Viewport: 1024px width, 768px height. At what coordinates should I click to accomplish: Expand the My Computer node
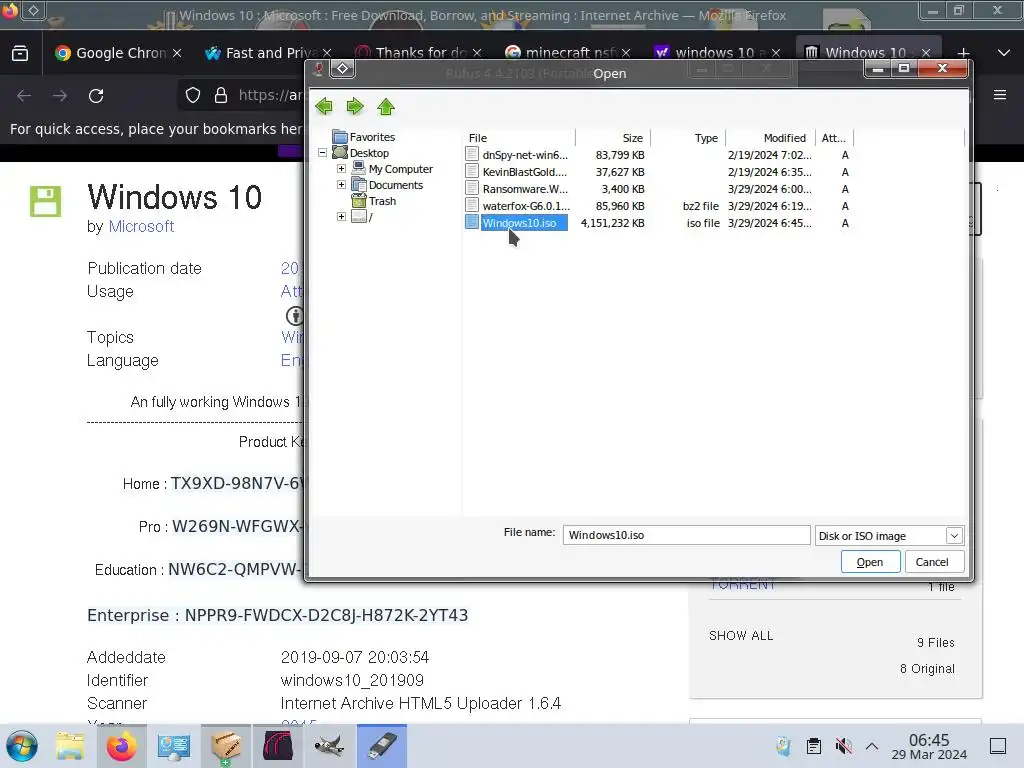[341, 168]
